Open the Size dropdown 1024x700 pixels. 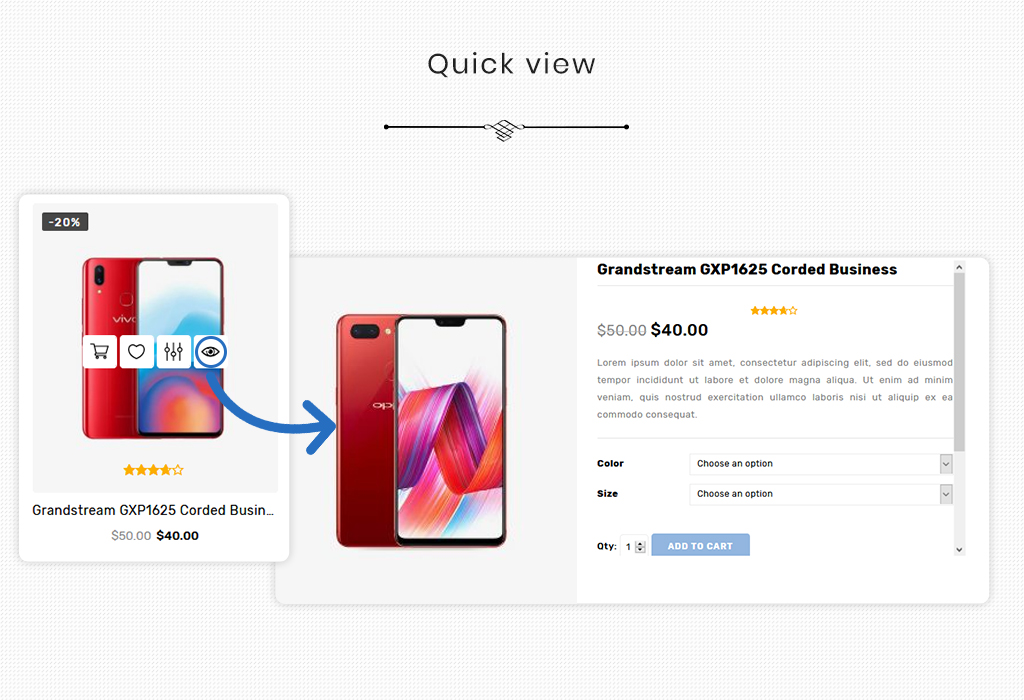click(821, 494)
